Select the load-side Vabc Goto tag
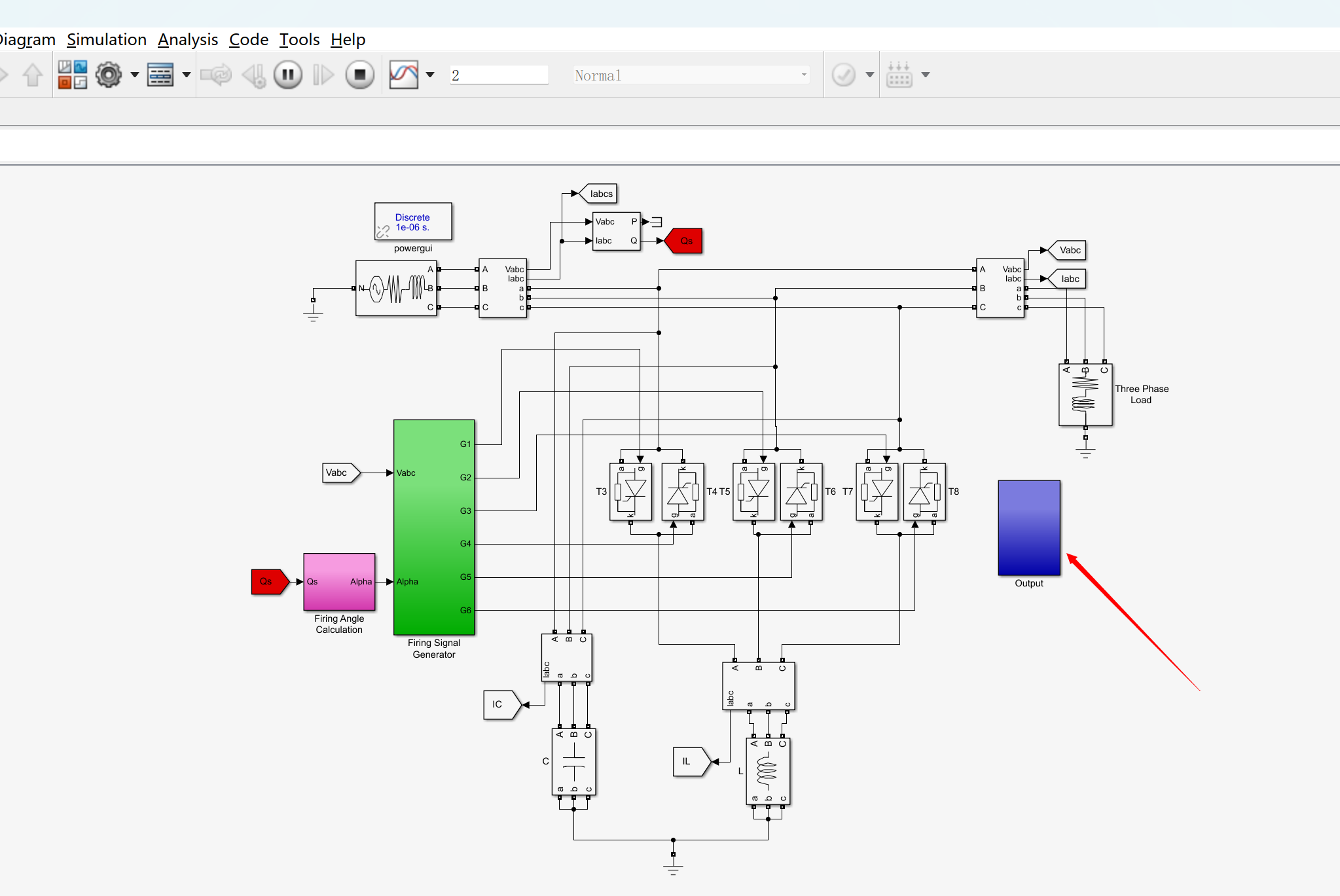The height and width of the screenshot is (896, 1340). coord(1067,250)
